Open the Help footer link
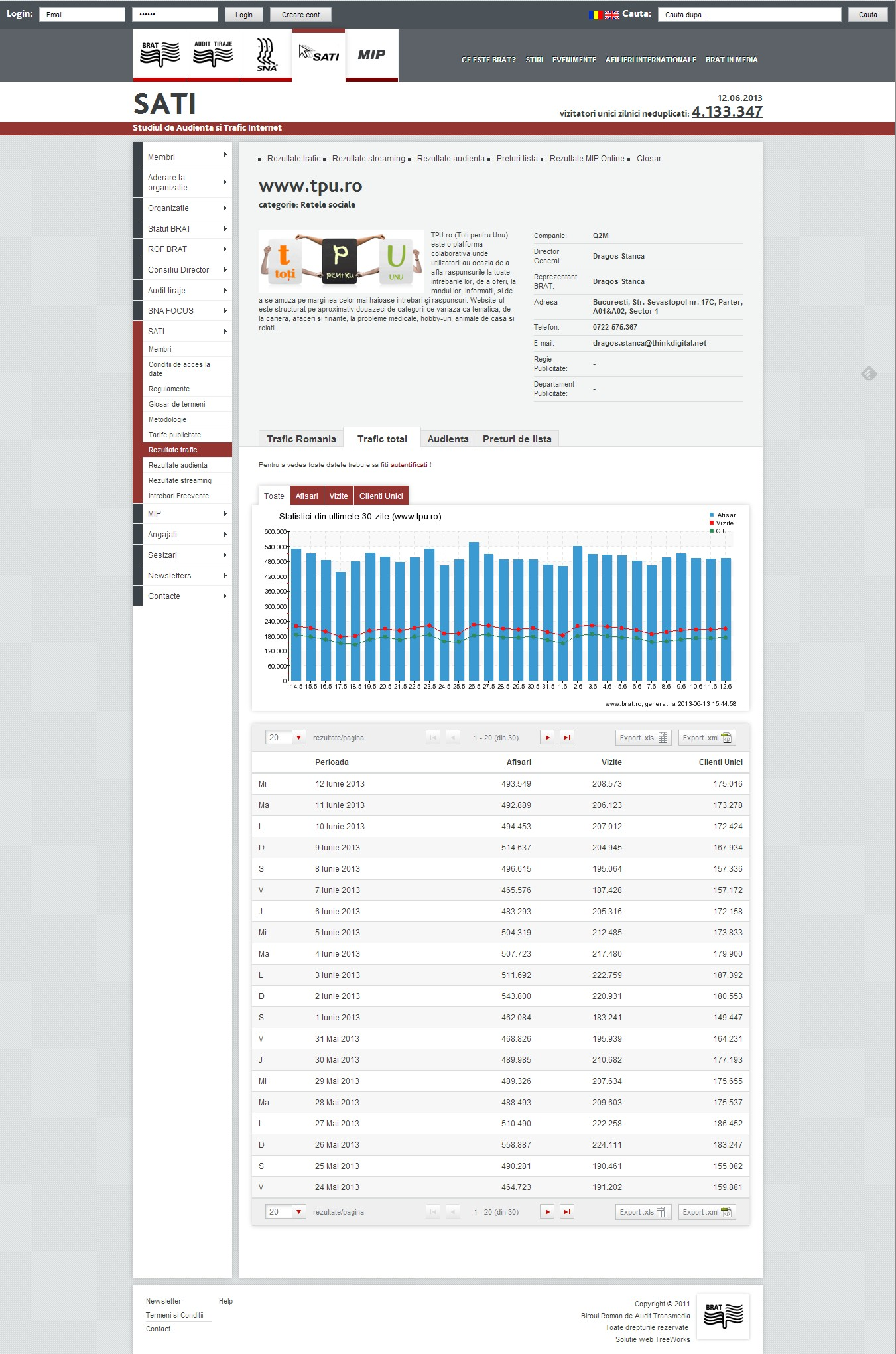Screen dimensions: 896x1354 point(225,1301)
